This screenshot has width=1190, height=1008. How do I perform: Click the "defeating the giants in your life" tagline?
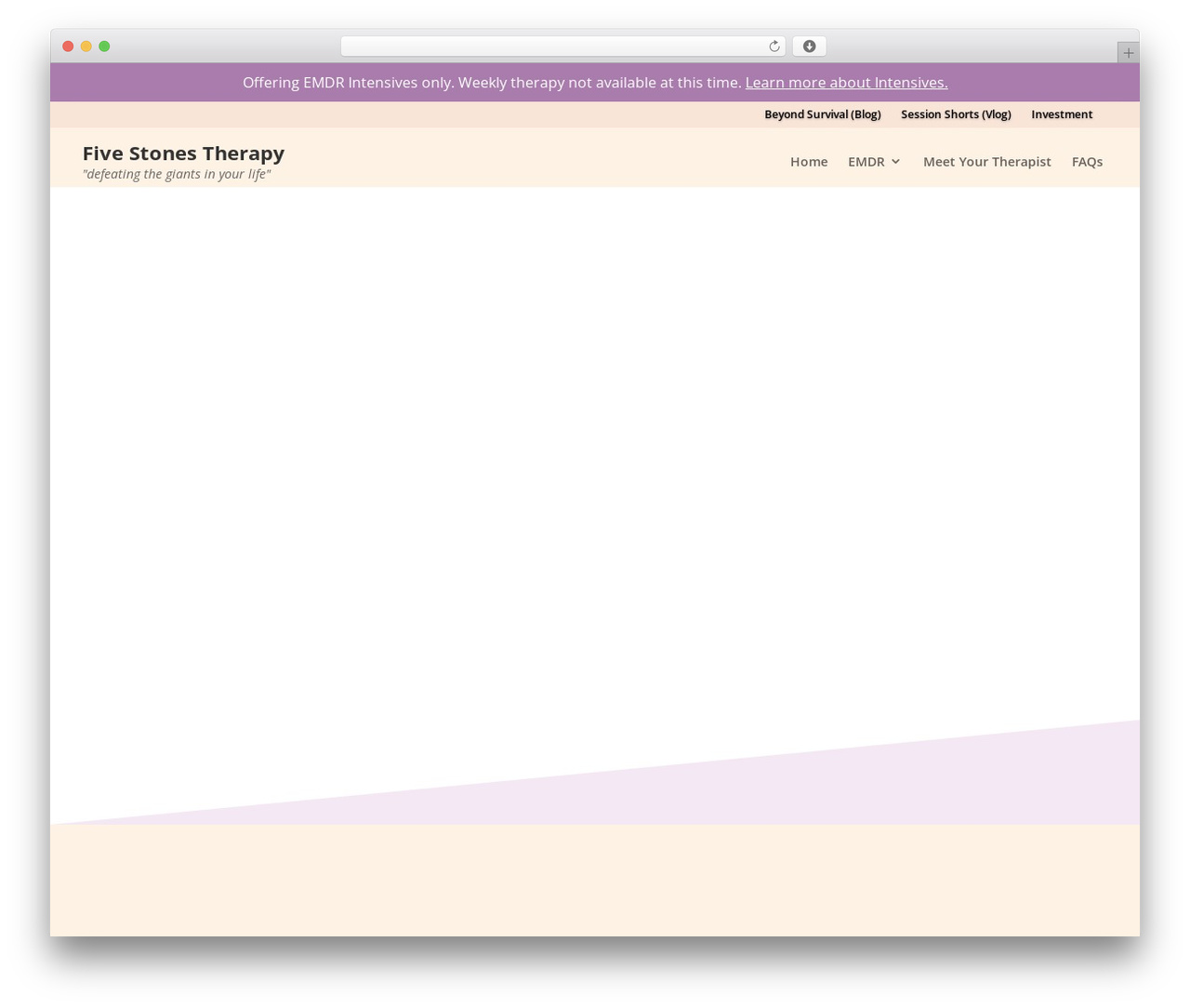[x=177, y=175]
